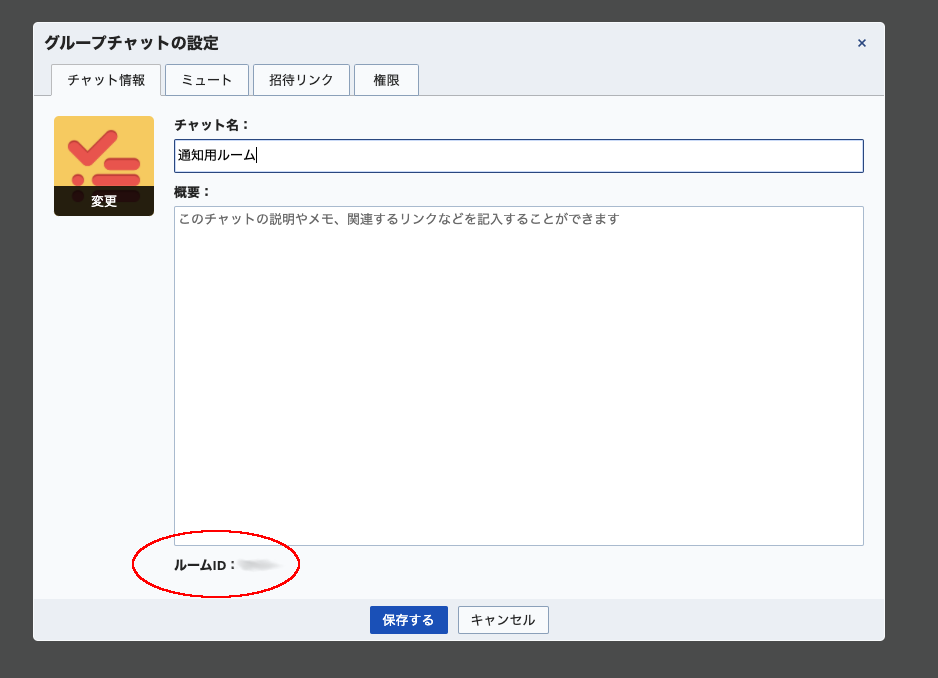The width and height of the screenshot is (938, 678).
Task: Switch to the チャット情報 tab
Action: (x=106, y=80)
